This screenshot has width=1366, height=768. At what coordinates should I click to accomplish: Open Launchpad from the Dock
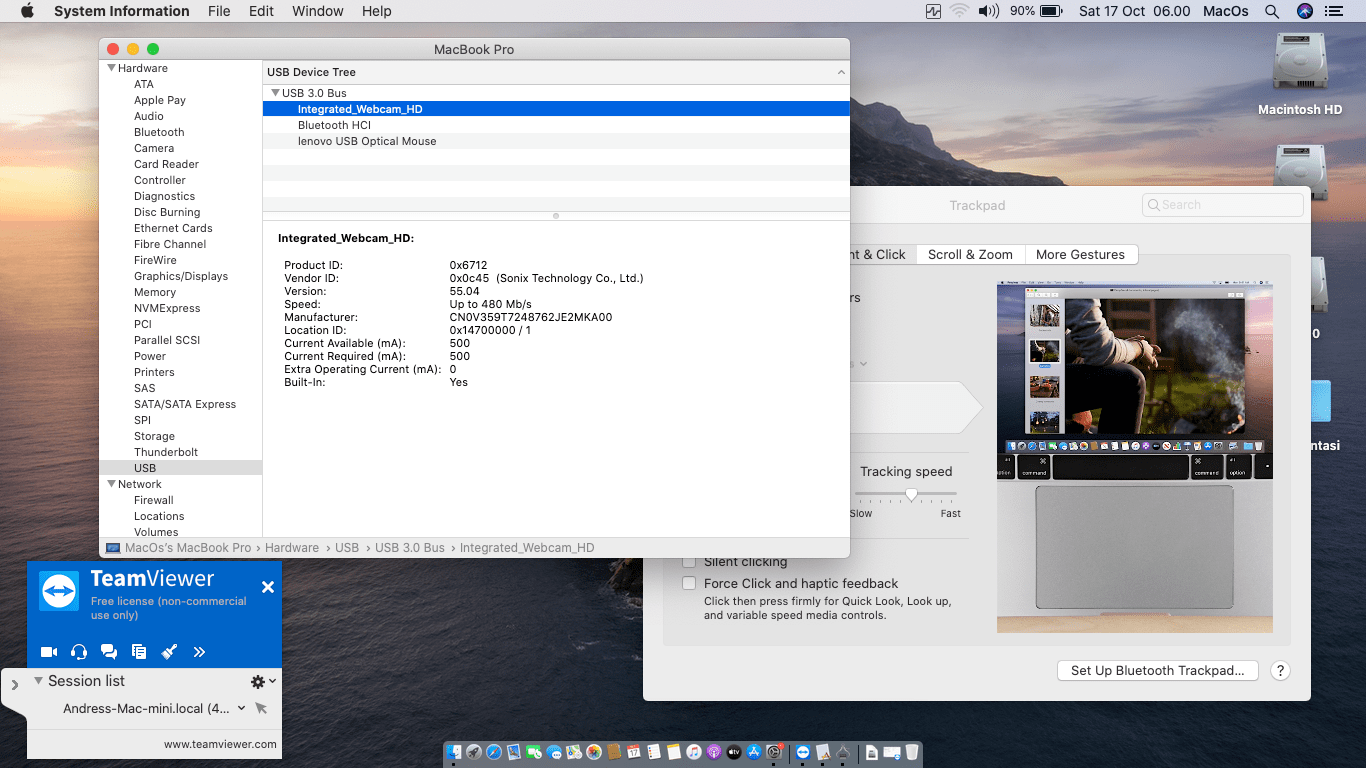click(x=474, y=752)
